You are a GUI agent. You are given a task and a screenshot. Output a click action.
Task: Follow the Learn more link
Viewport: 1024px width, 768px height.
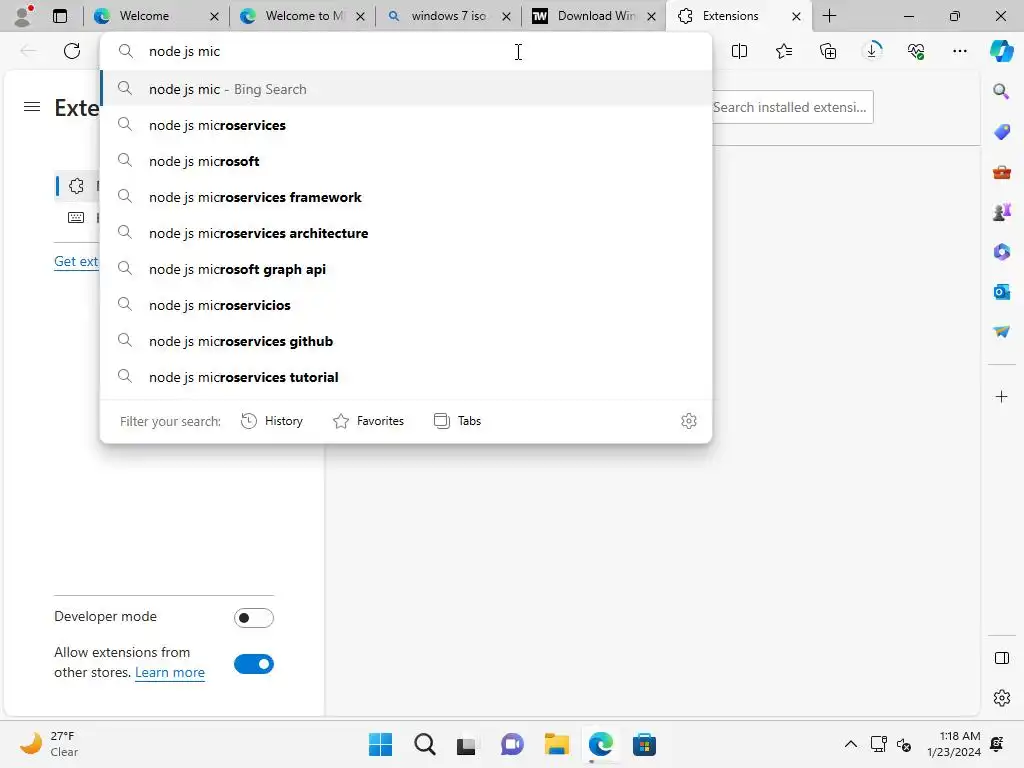click(170, 673)
